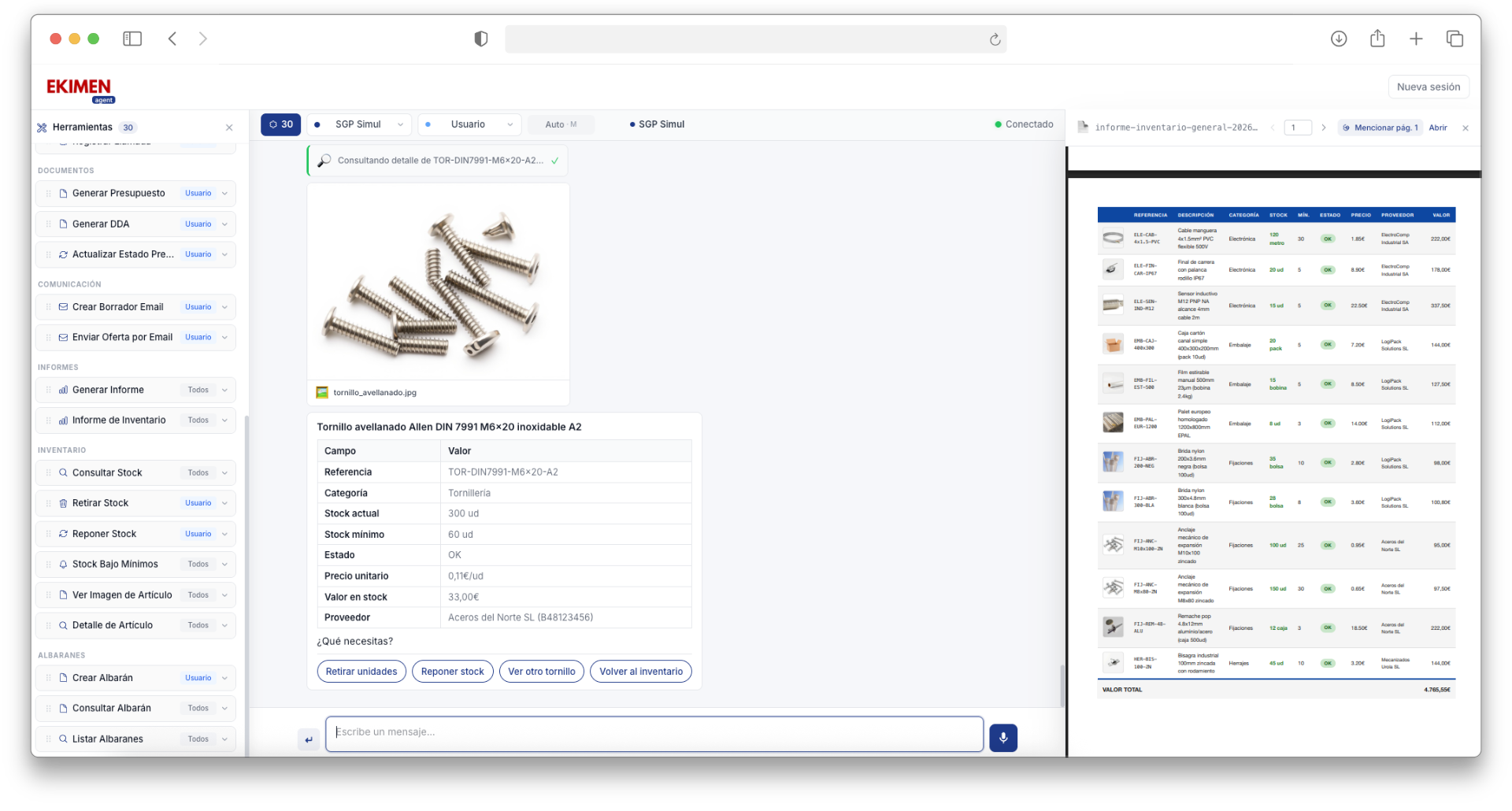Open the Usuario role dropdown
Screen dimensions: 1512x811
[x=469, y=124]
